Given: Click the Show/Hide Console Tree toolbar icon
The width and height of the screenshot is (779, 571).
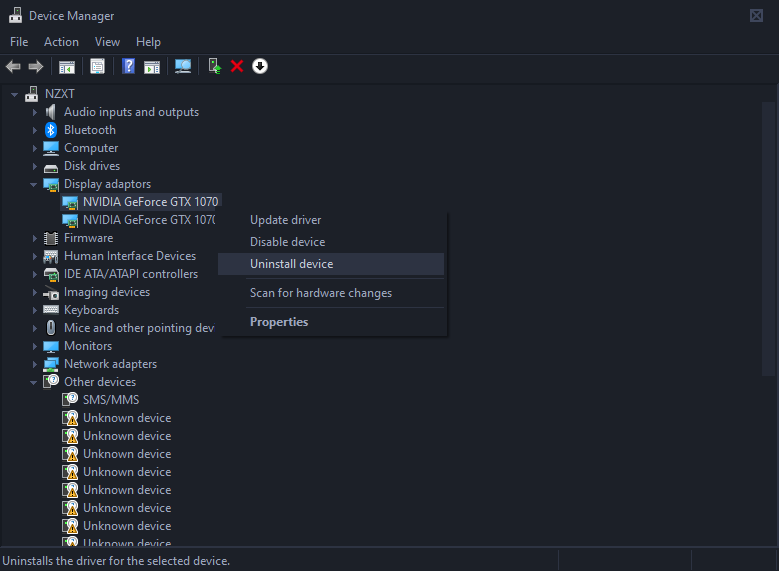Looking at the screenshot, I should [67, 67].
